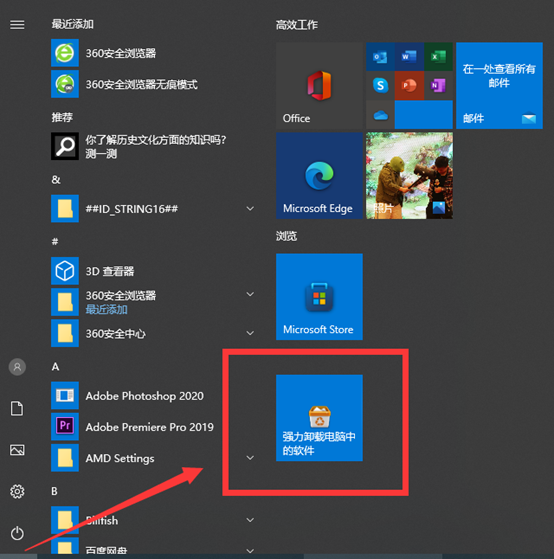Open OneDrive from the Office tile group
Image resolution: width=554 pixels, height=559 pixels.
380,115
